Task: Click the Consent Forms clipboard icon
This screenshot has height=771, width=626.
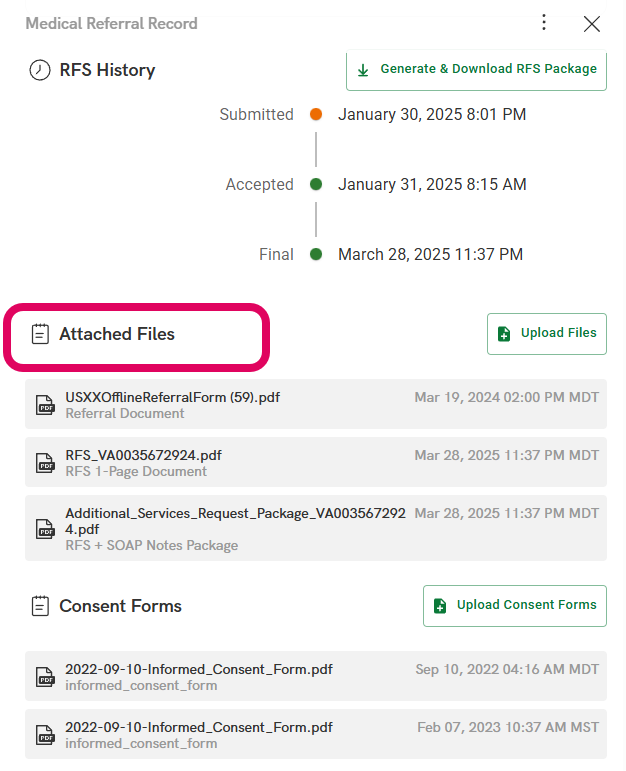Action: coord(40,606)
